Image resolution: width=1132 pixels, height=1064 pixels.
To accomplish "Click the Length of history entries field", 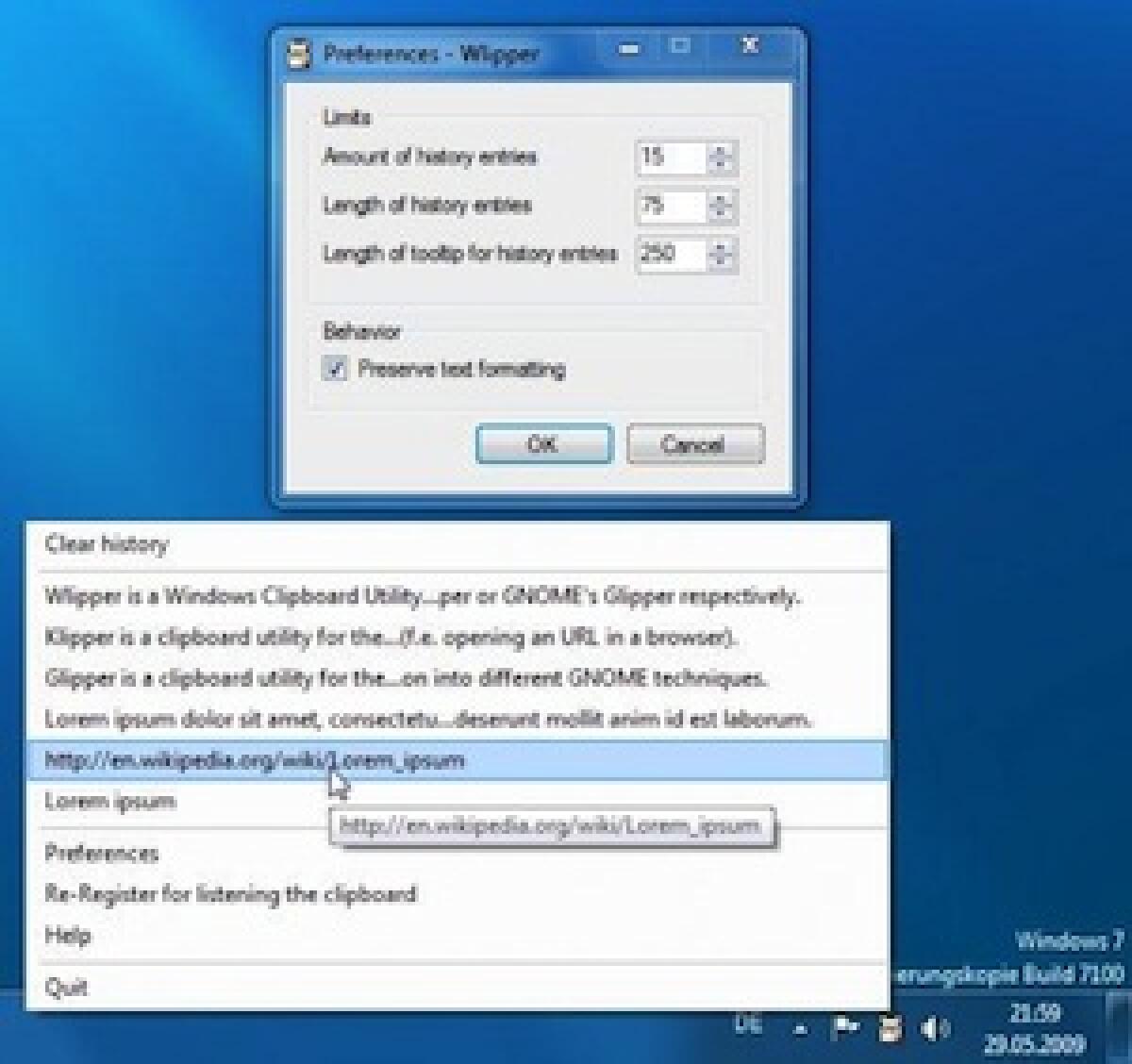I will [673, 206].
